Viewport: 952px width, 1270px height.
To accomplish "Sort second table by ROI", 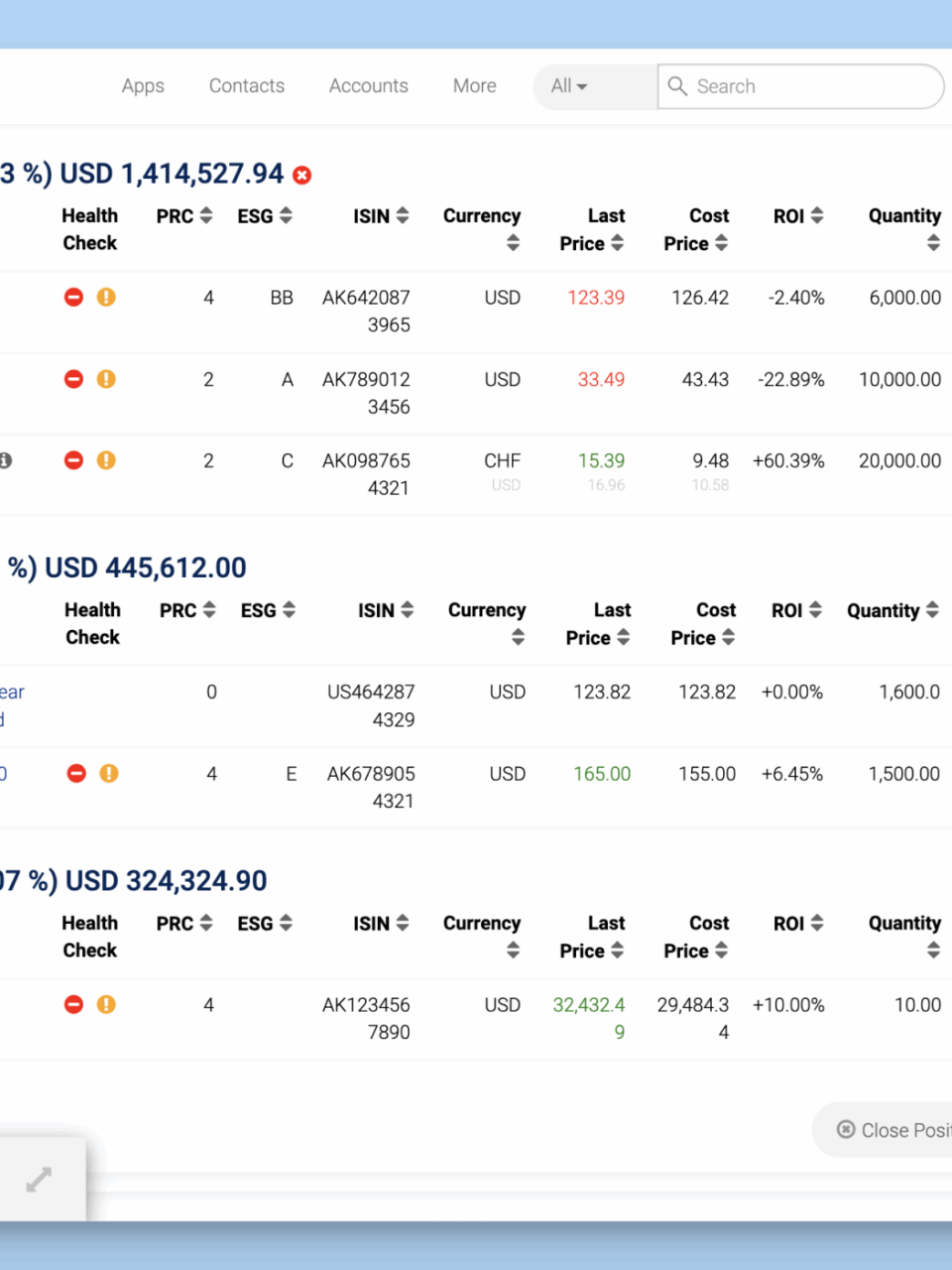I will (x=815, y=610).
